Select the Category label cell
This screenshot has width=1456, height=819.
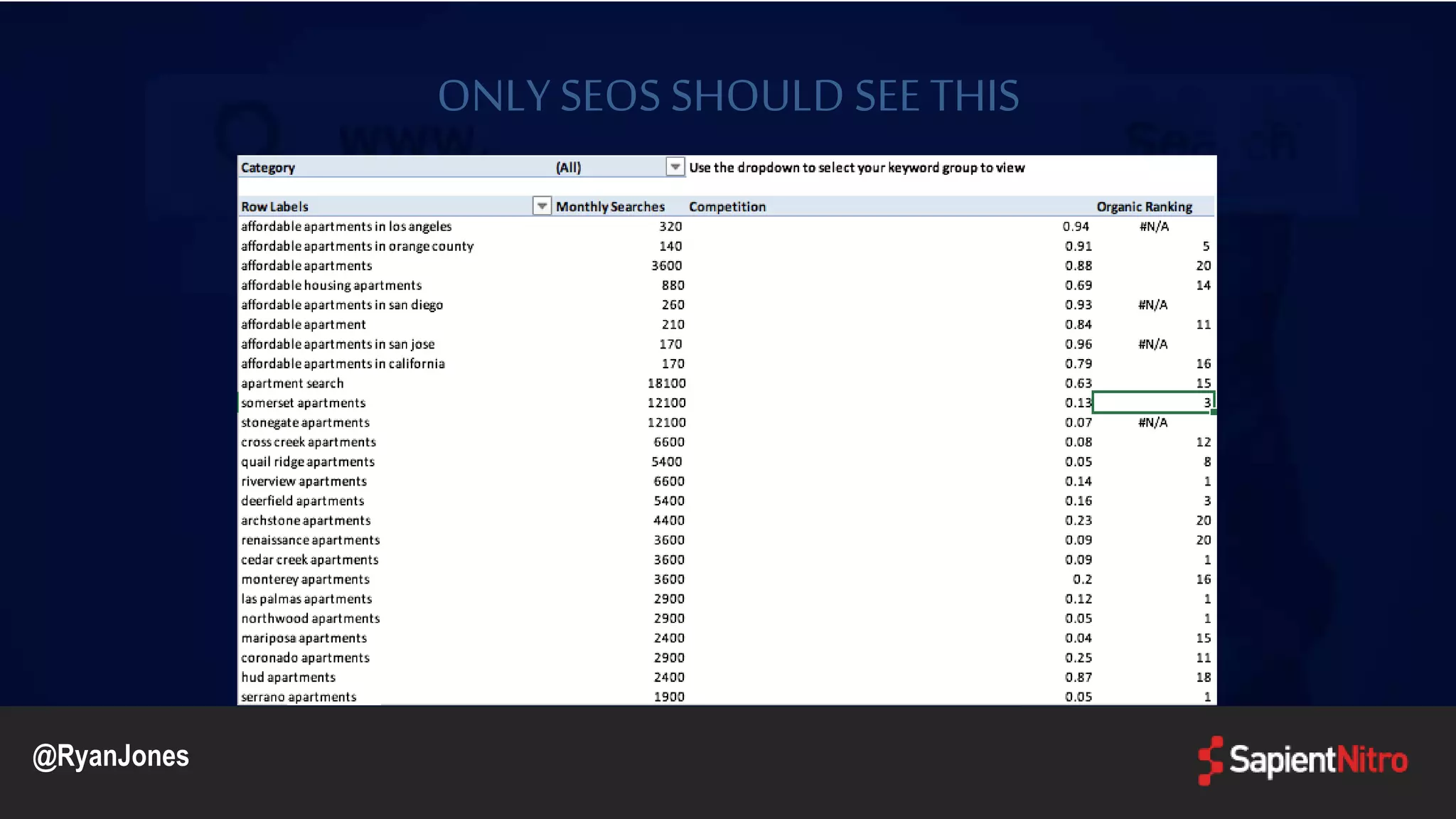point(268,168)
